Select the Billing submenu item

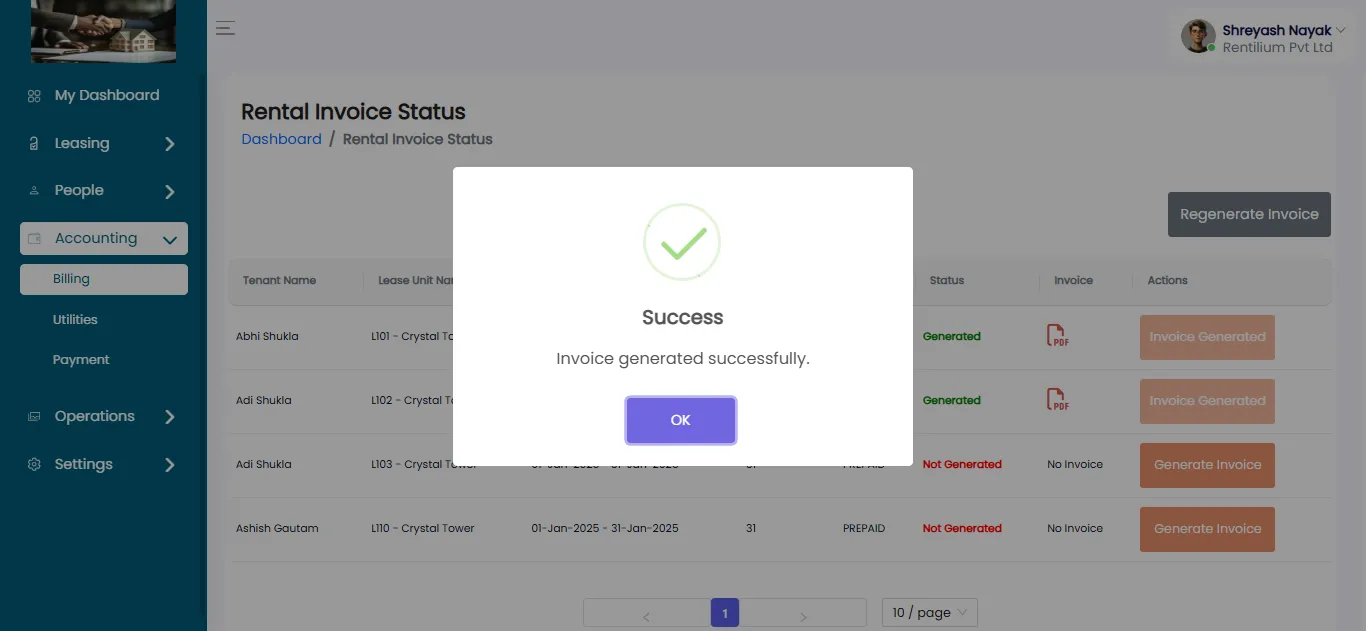tap(72, 279)
